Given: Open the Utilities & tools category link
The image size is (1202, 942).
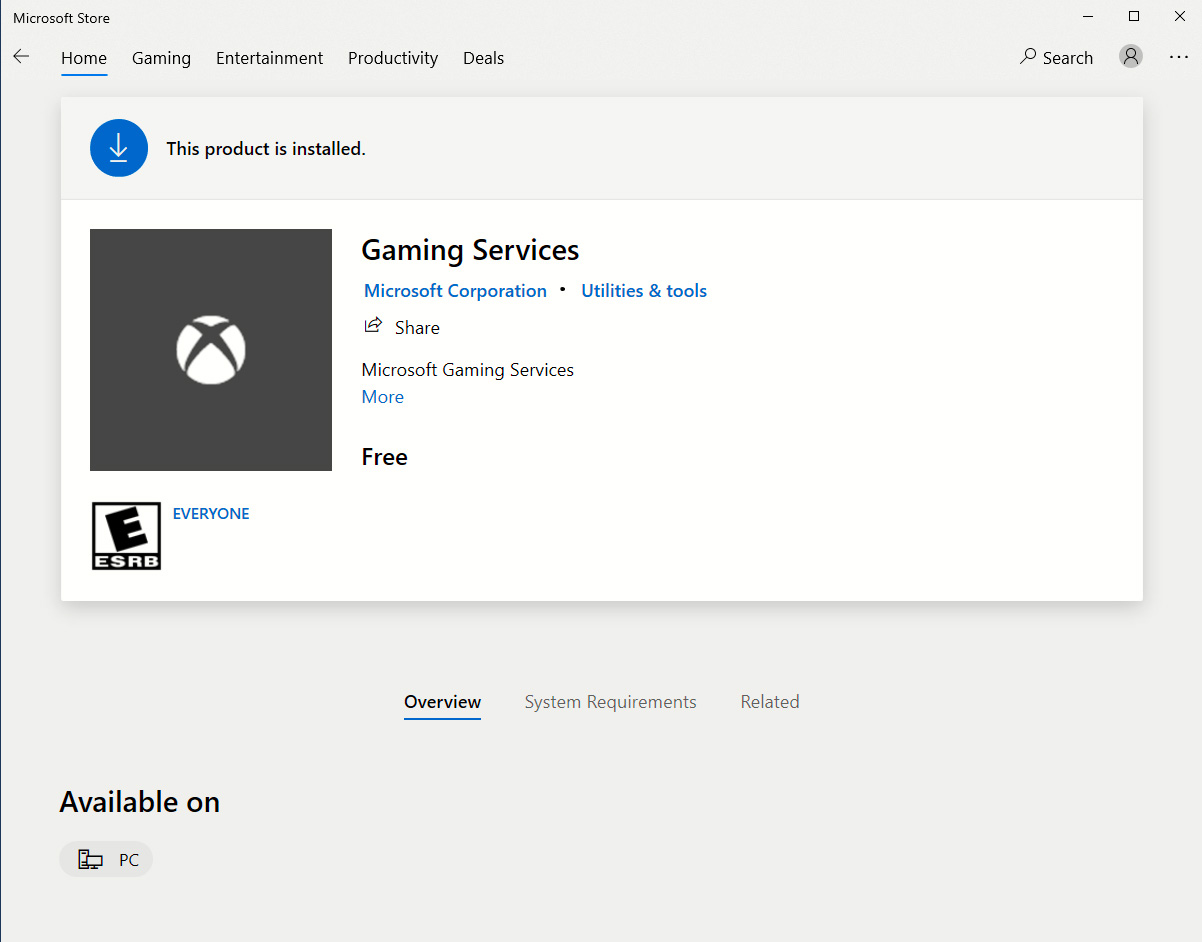Looking at the screenshot, I should point(644,291).
